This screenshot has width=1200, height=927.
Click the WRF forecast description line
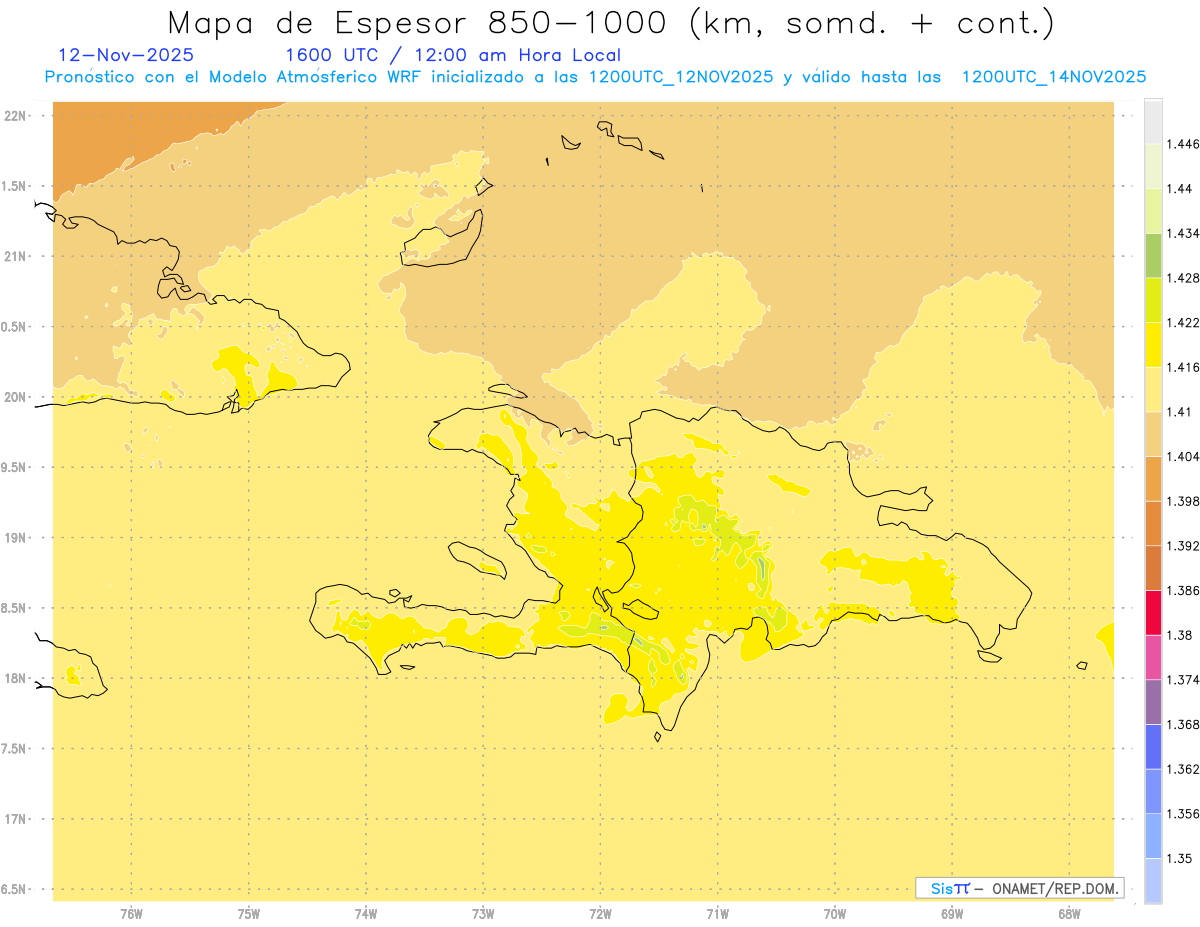click(x=595, y=77)
